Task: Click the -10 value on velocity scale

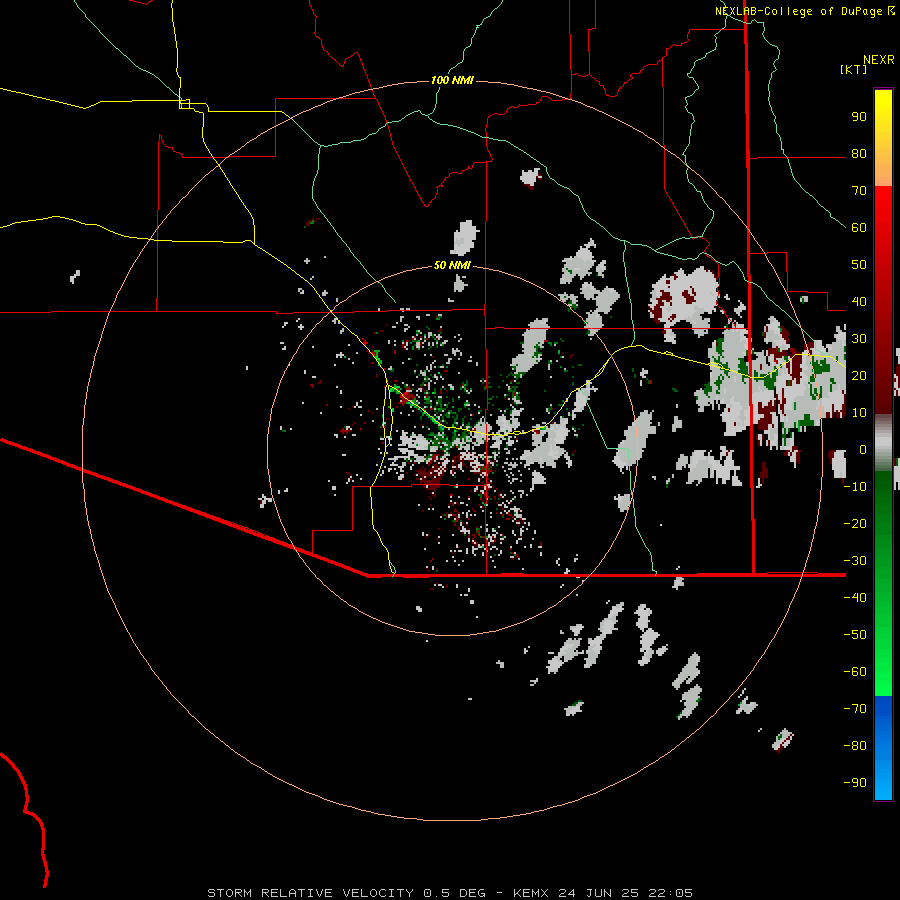Action: pos(855,487)
